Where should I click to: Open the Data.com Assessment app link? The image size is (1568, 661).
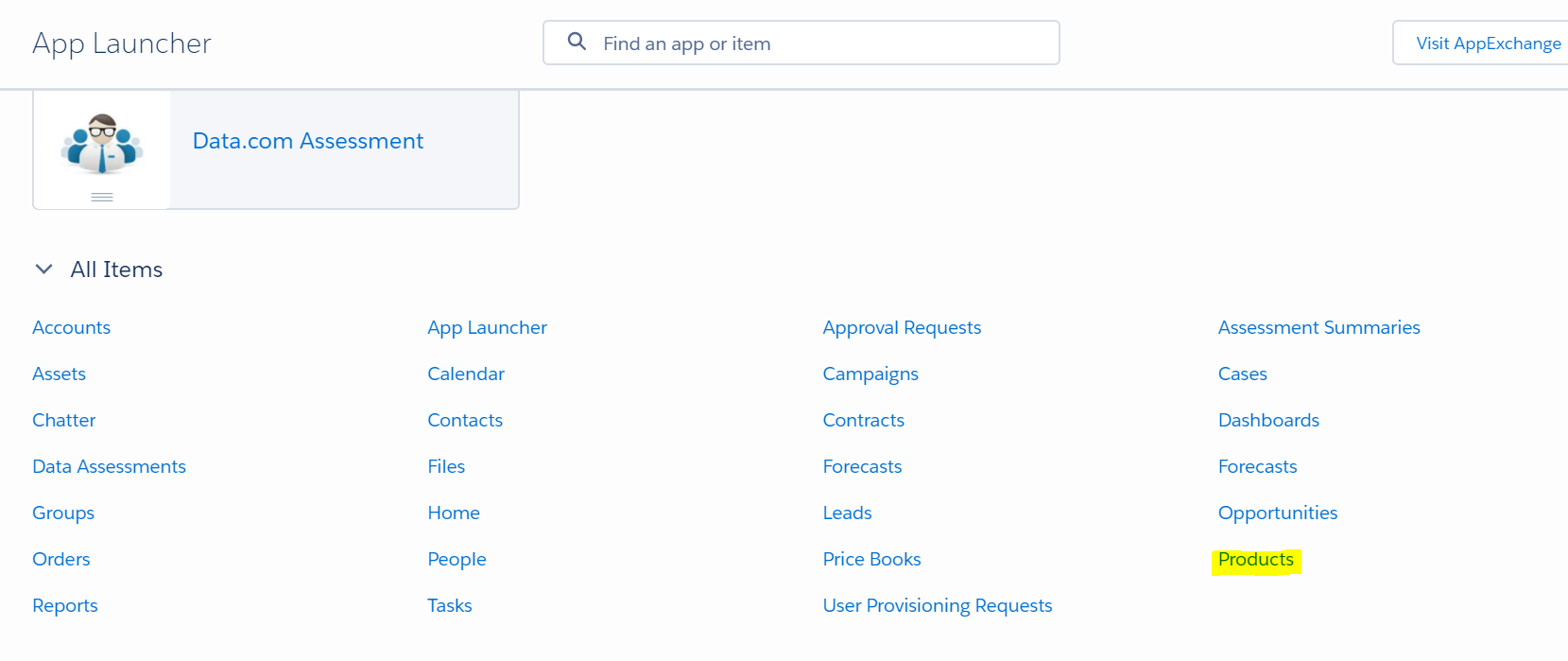307,141
